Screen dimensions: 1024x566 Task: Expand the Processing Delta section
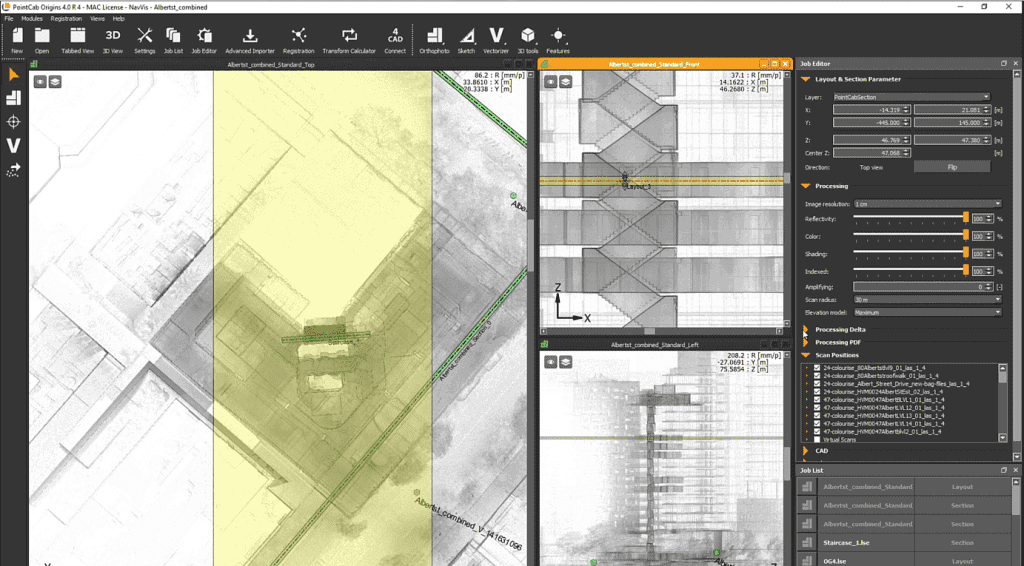[838, 329]
